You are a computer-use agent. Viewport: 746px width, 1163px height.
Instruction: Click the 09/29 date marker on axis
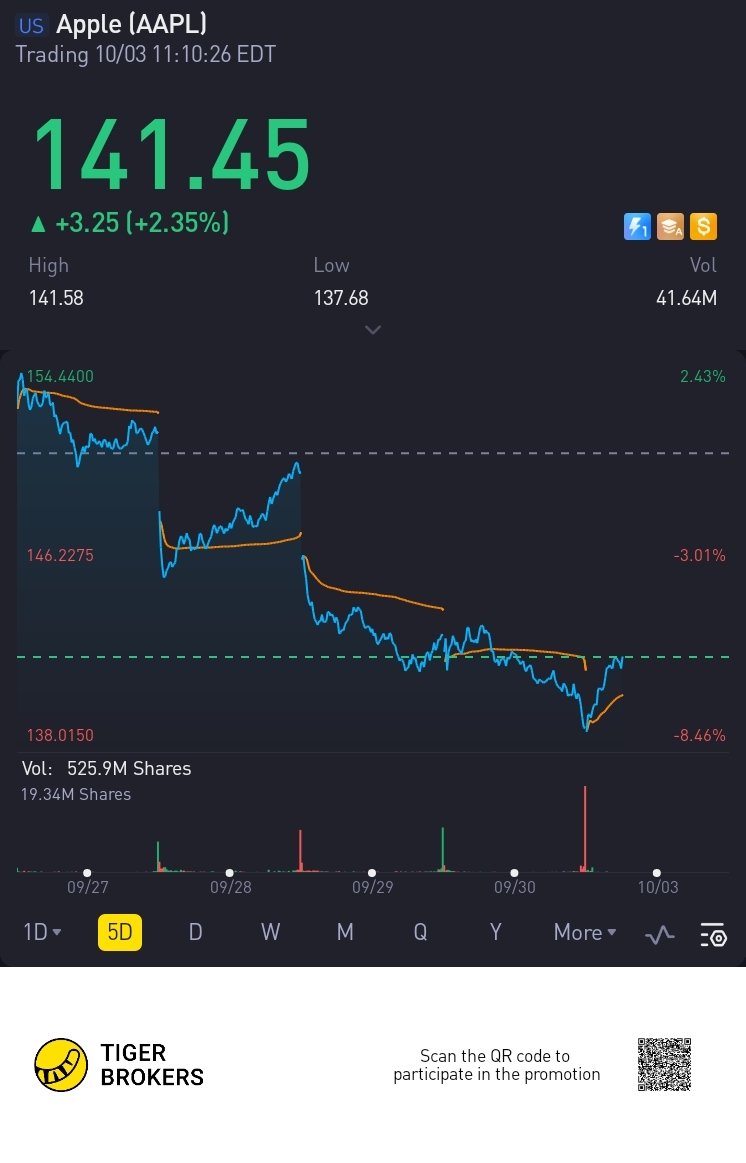(x=372, y=886)
